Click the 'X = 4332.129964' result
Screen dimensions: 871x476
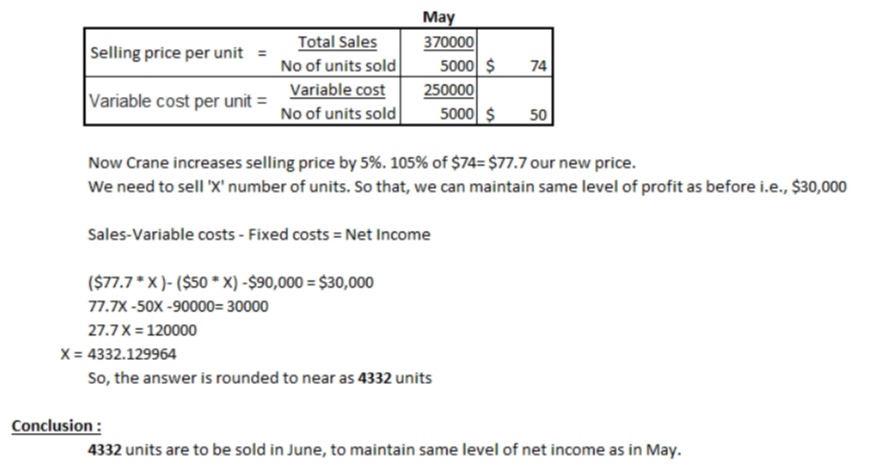[x=123, y=354]
